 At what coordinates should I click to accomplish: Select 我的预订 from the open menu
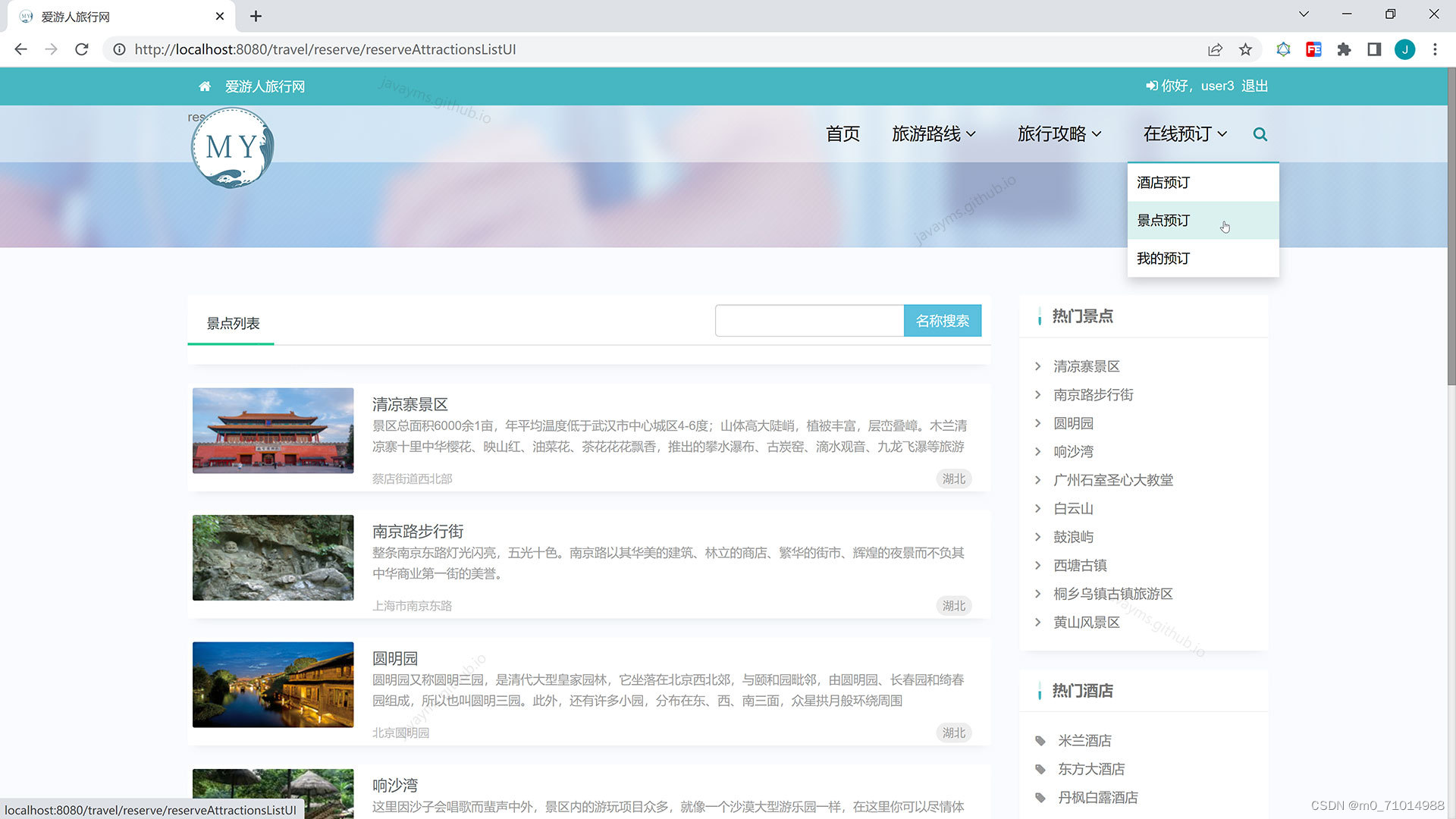click(1163, 258)
